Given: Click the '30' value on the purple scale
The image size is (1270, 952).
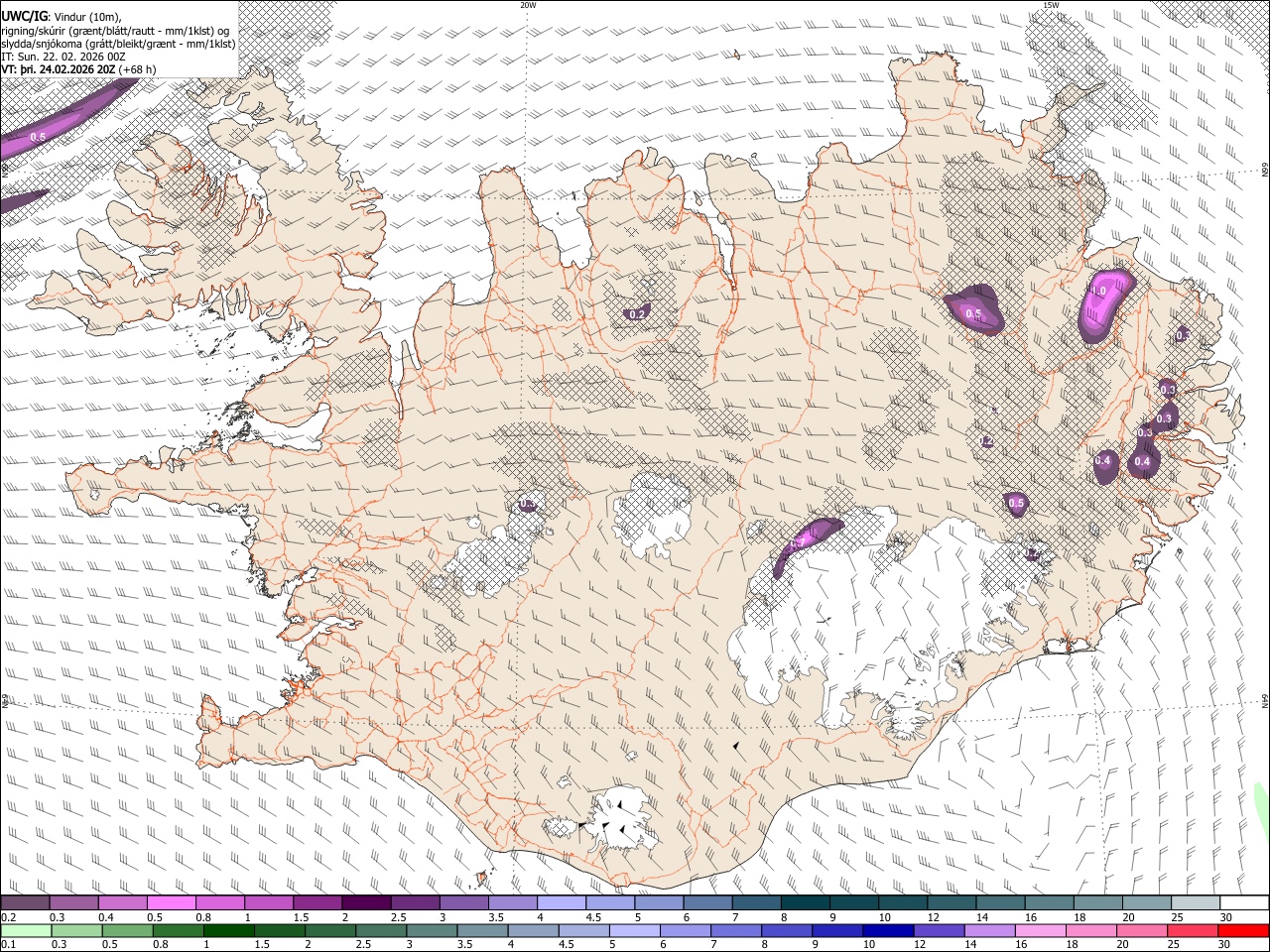Looking at the screenshot, I should tap(1226, 917).
